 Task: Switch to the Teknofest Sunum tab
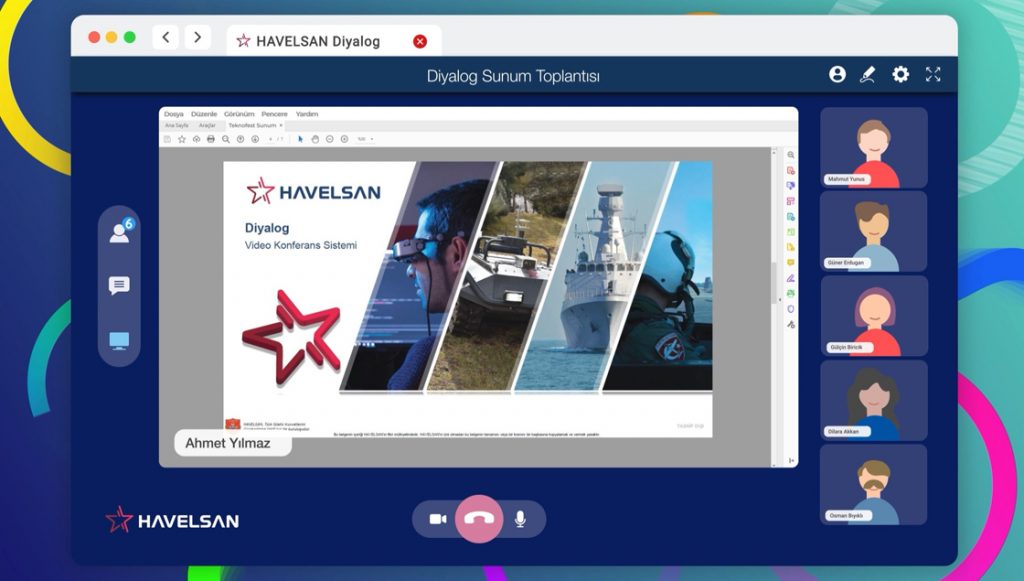coord(252,126)
